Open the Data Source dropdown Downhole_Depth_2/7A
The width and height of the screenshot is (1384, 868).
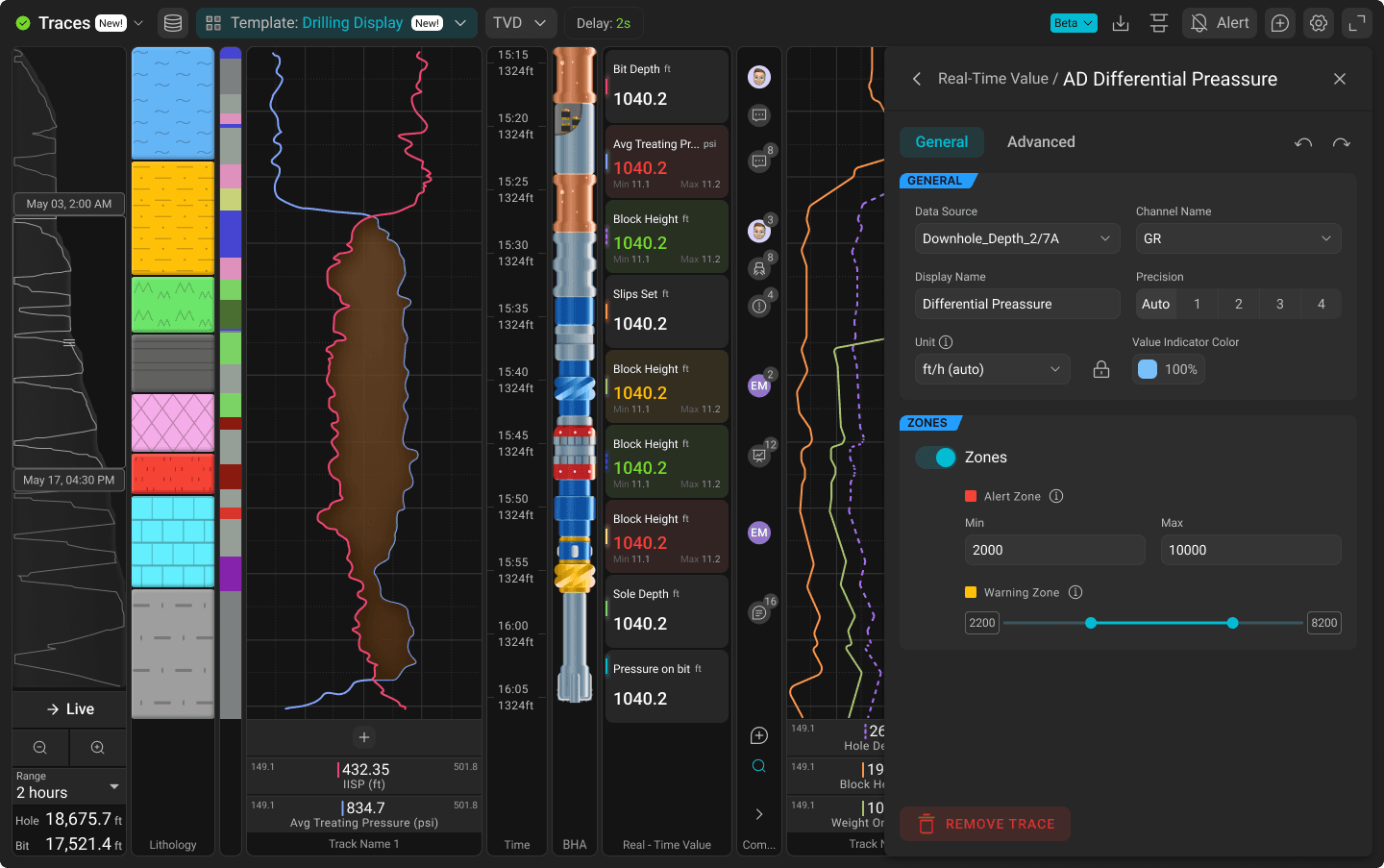[1017, 238]
